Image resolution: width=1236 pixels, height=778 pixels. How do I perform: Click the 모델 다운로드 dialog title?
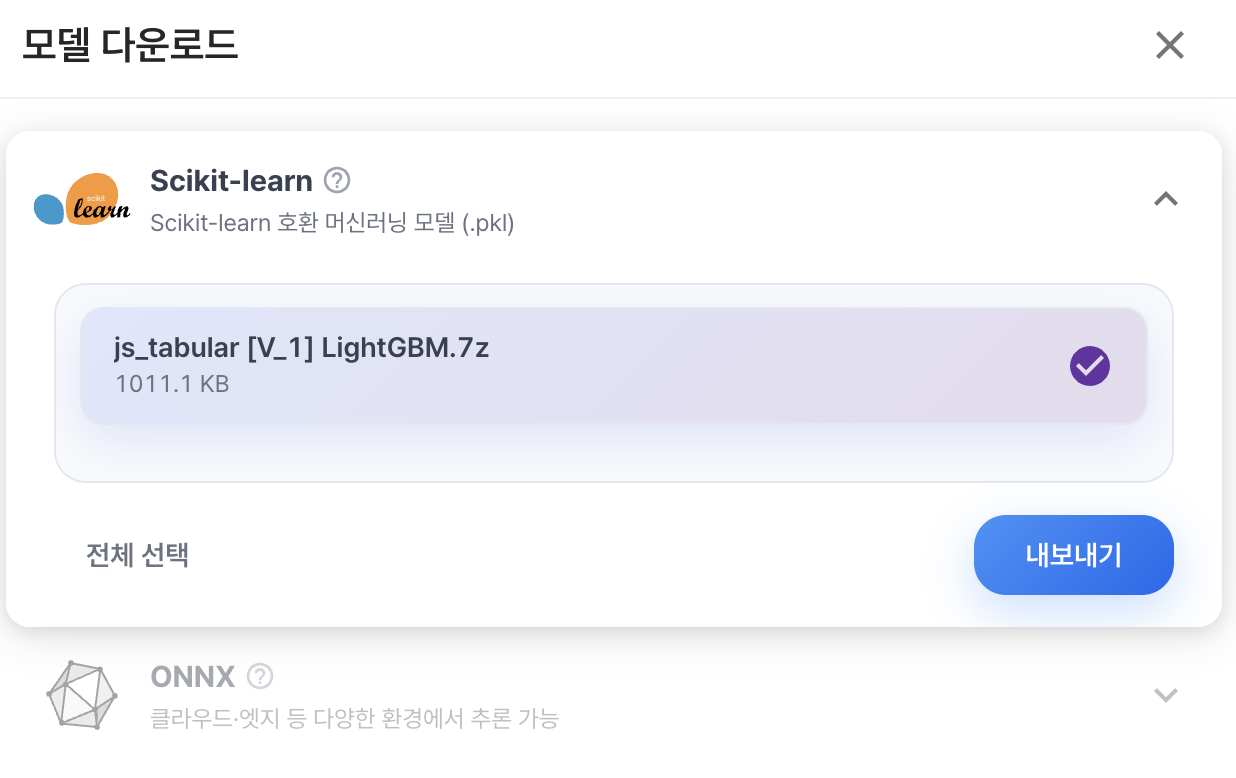(130, 46)
